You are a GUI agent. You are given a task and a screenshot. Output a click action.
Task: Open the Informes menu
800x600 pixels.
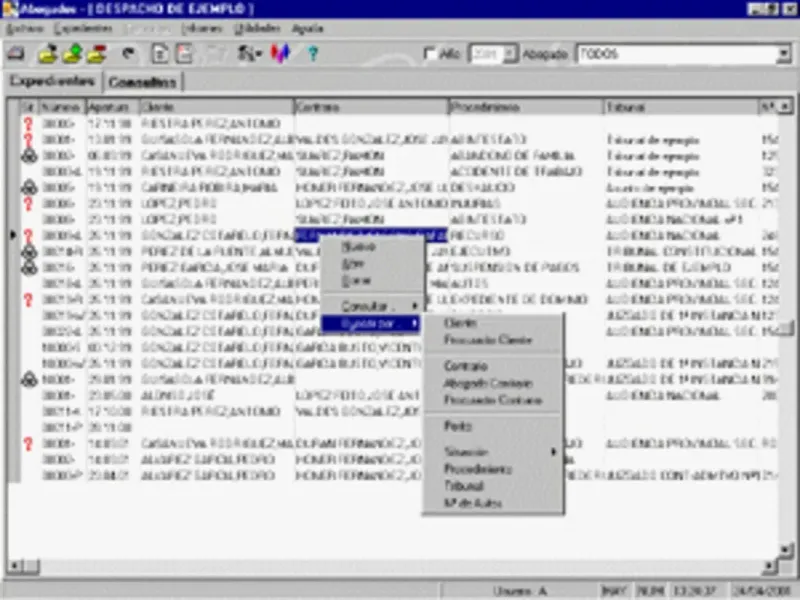tap(202, 29)
